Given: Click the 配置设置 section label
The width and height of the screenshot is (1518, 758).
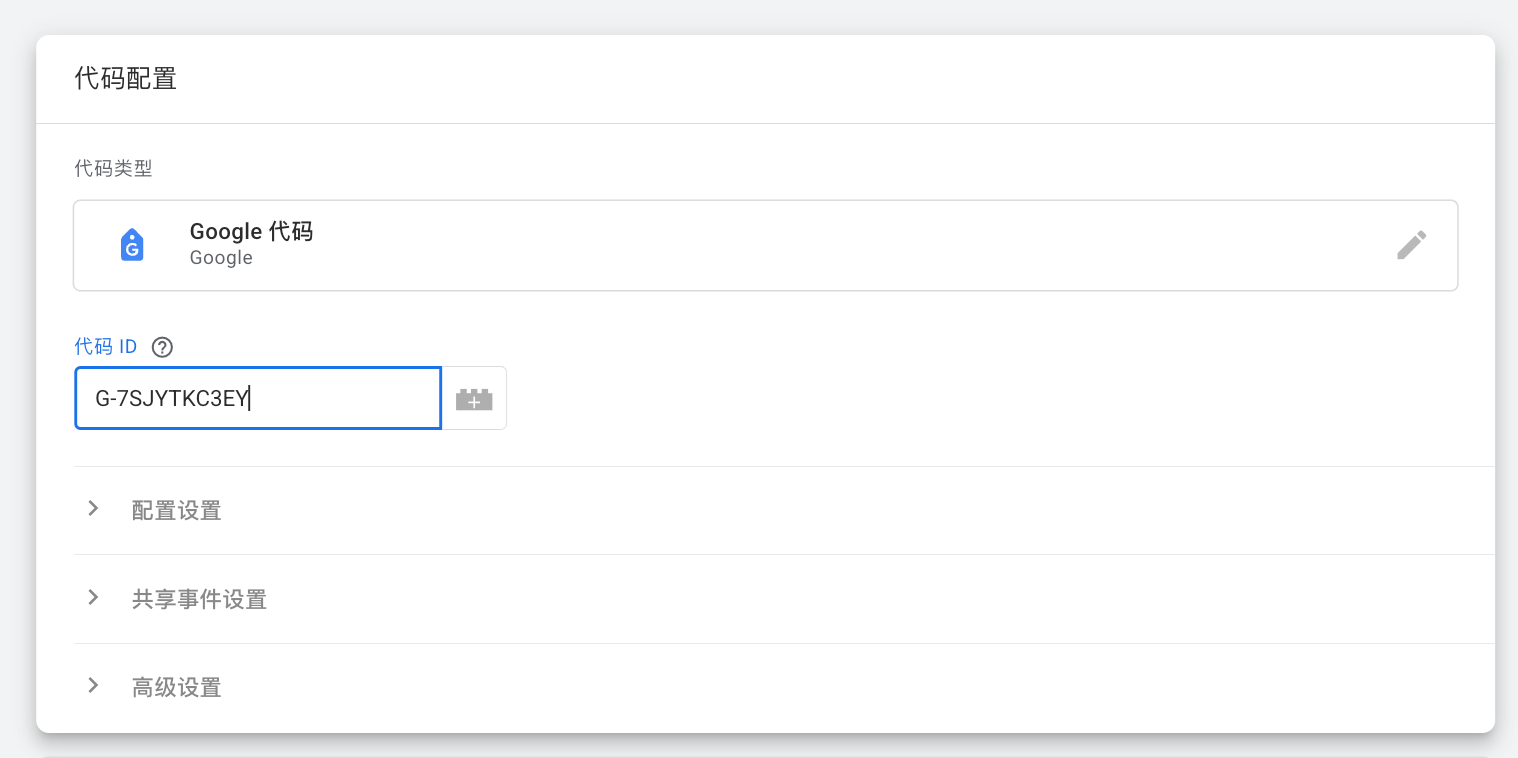Looking at the screenshot, I should (176, 511).
